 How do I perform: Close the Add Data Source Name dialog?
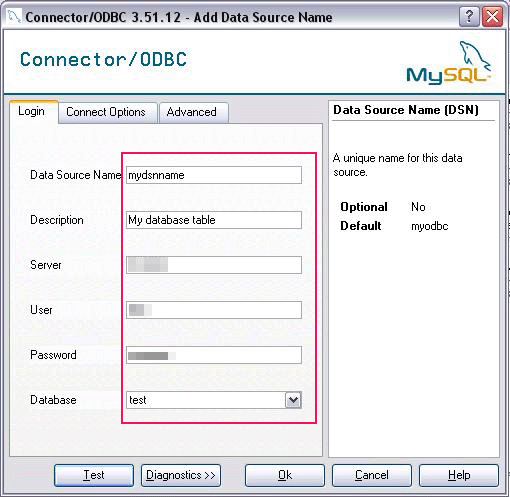tap(492, 16)
